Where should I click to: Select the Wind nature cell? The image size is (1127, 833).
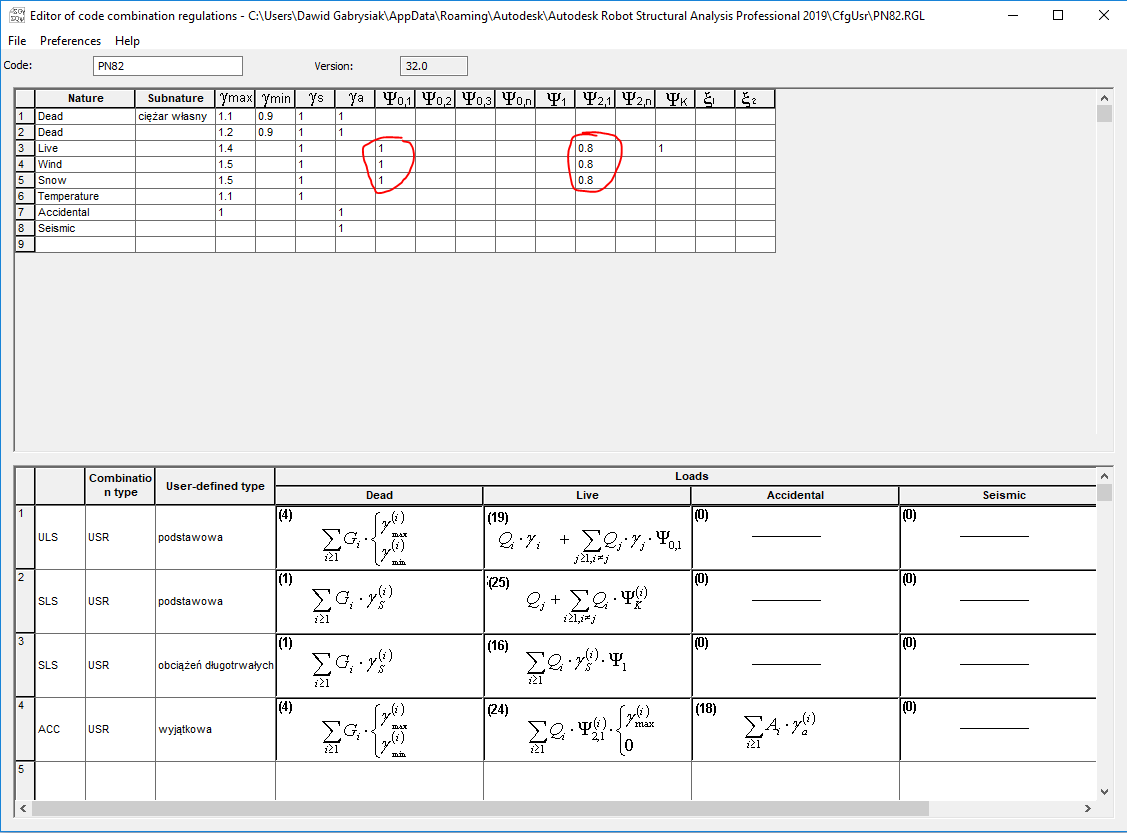pos(86,165)
